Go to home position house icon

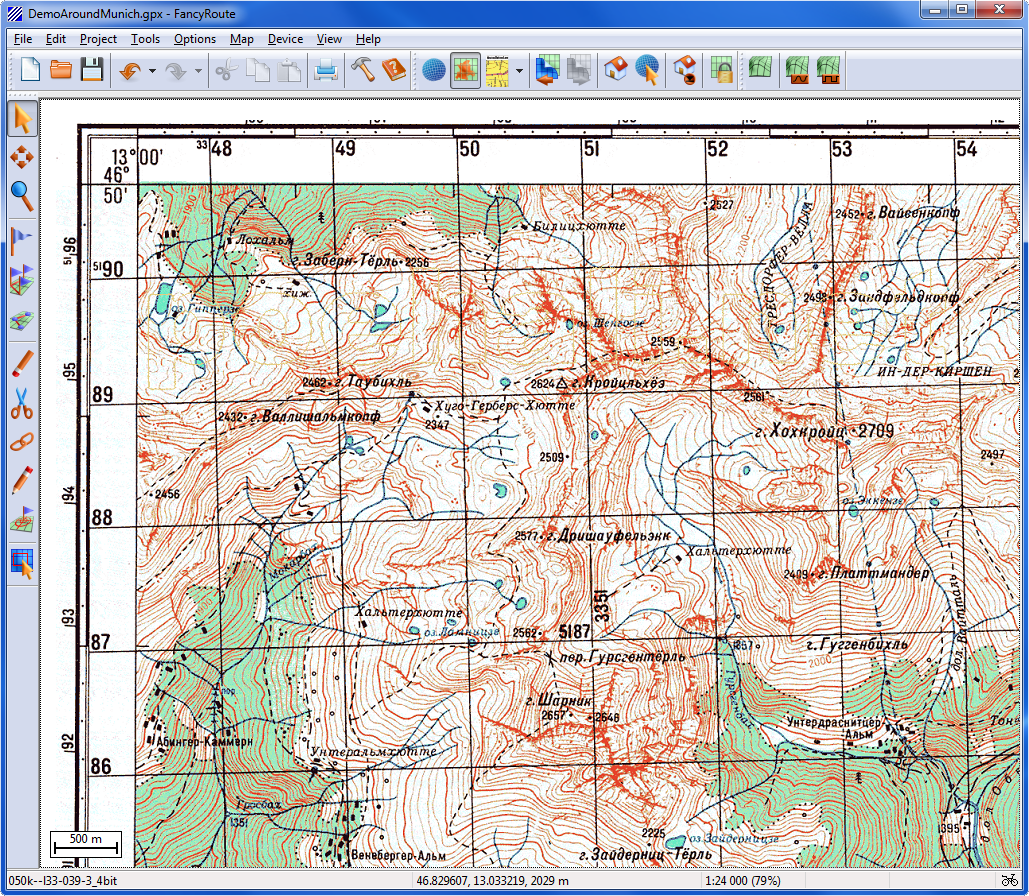click(x=616, y=70)
